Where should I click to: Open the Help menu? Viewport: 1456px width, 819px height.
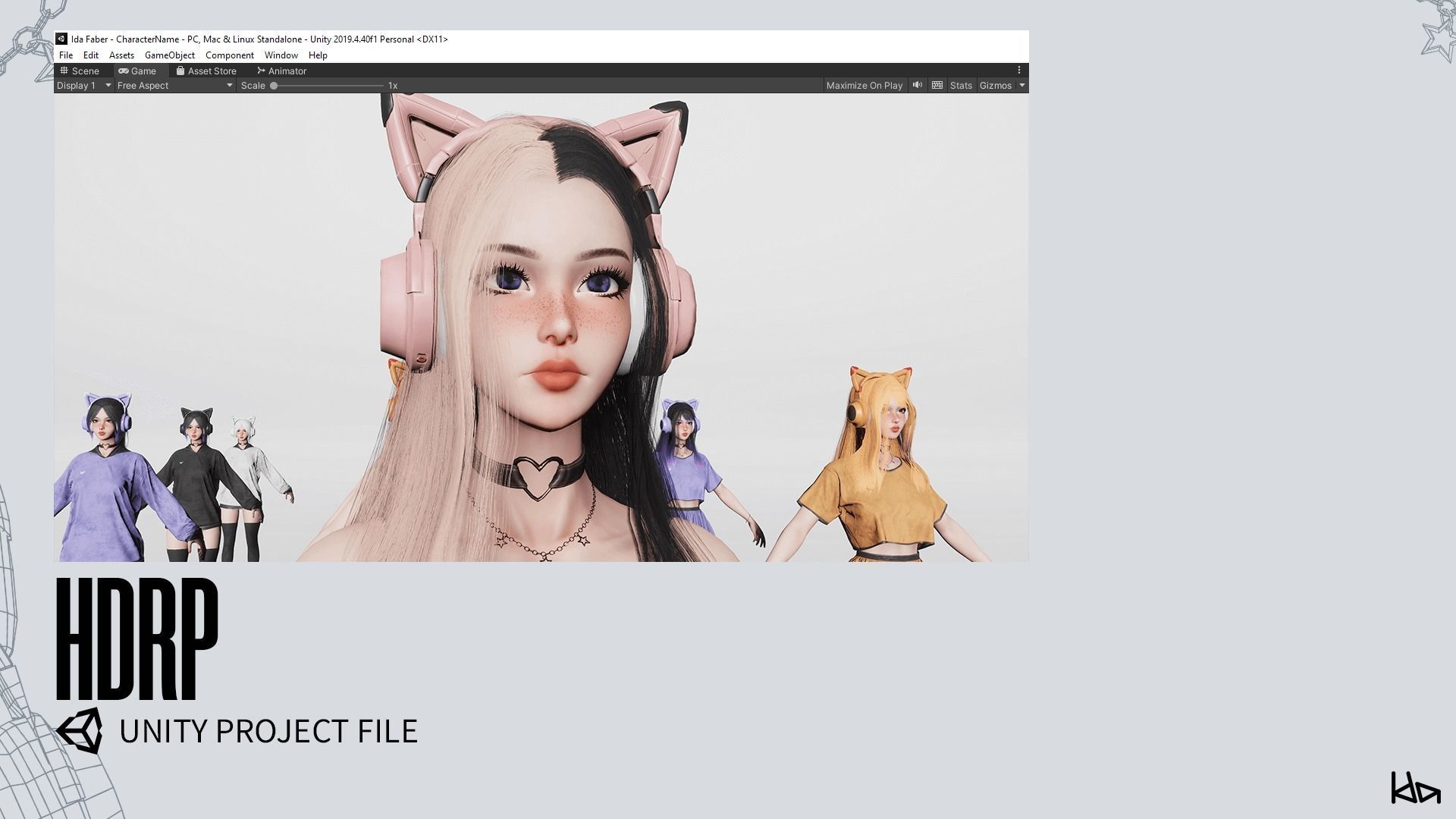point(318,55)
